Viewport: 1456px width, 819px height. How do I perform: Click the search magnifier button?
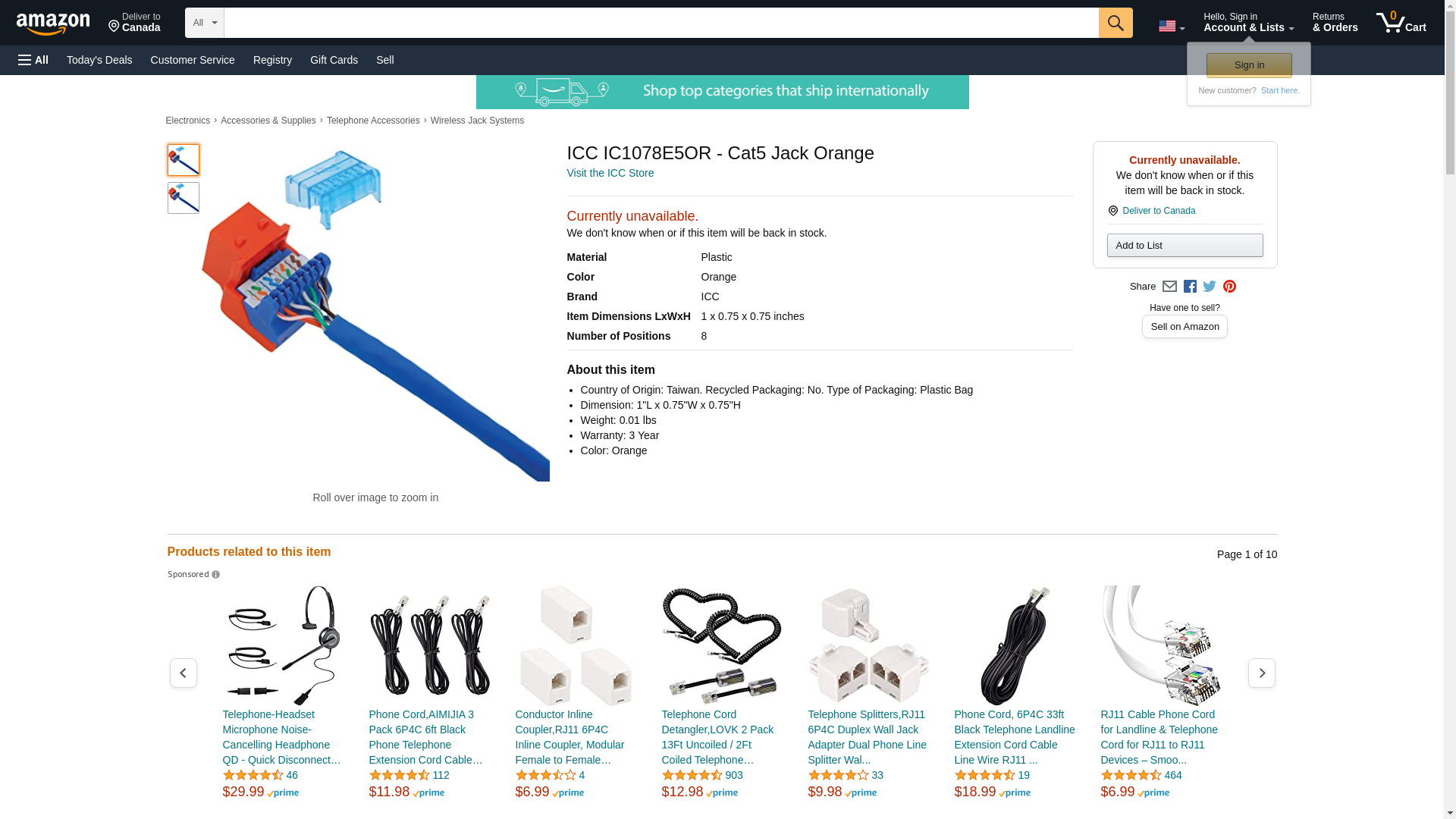[x=1116, y=23]
